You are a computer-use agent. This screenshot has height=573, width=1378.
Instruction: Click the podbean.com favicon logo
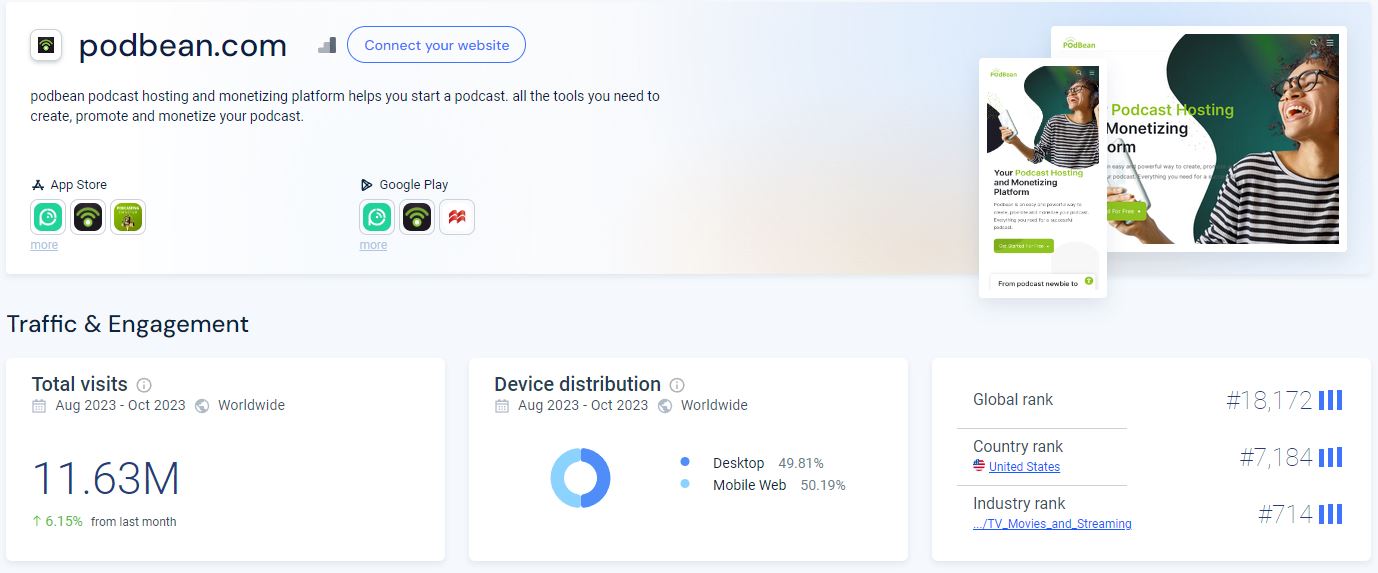pyautogui.click(x=46, y=46)
